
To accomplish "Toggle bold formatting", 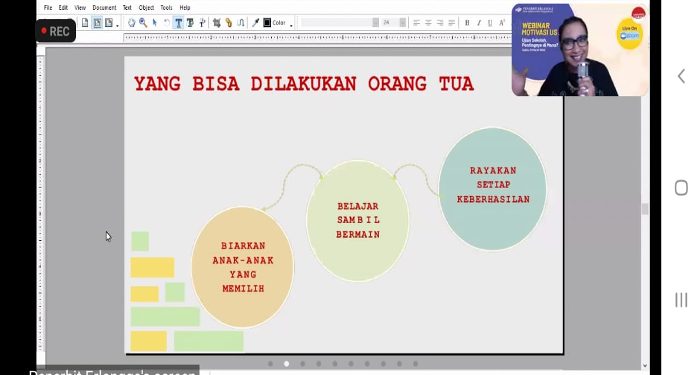I will click(467, 23).
